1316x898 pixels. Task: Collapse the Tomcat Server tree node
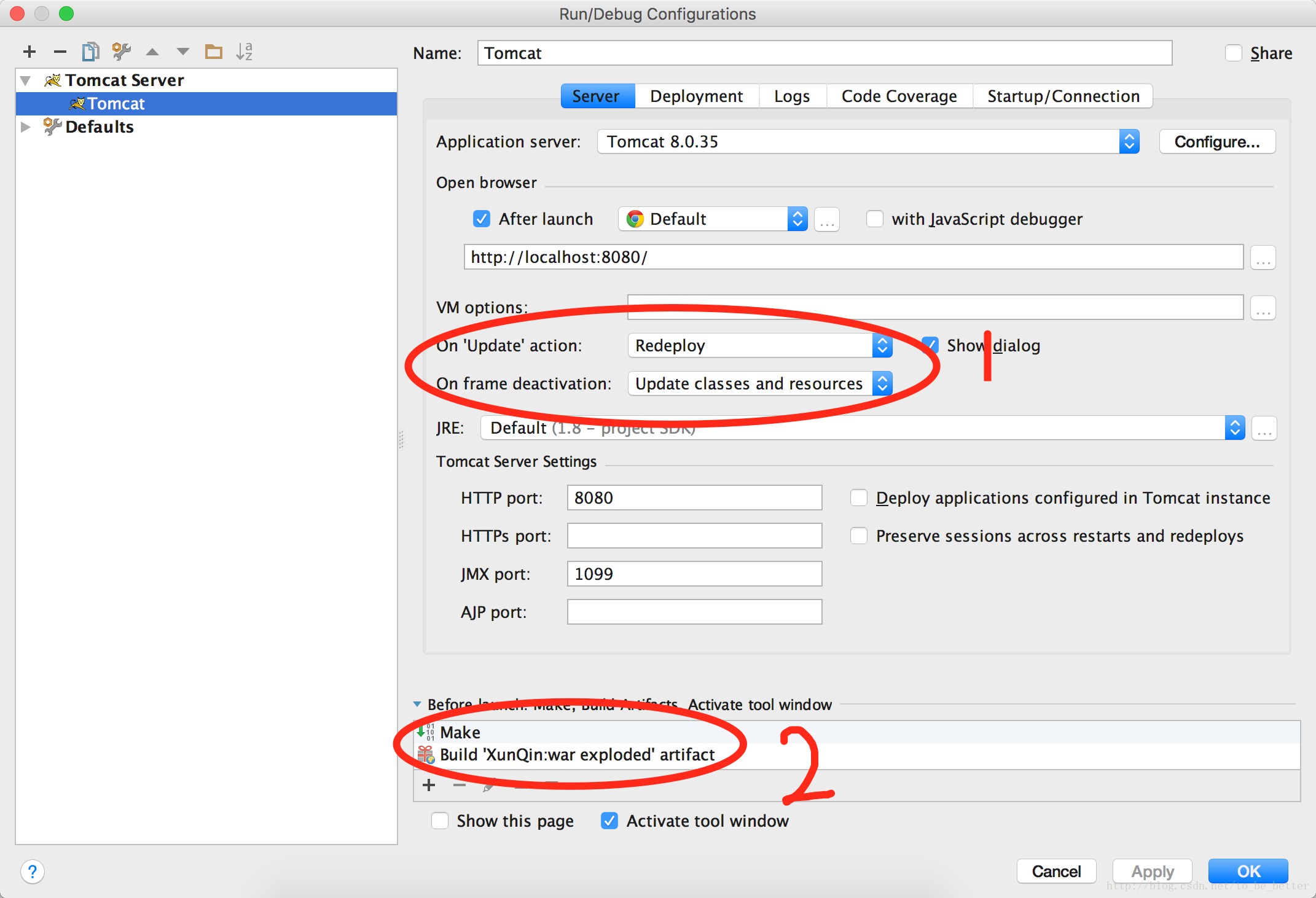(26, 80)
